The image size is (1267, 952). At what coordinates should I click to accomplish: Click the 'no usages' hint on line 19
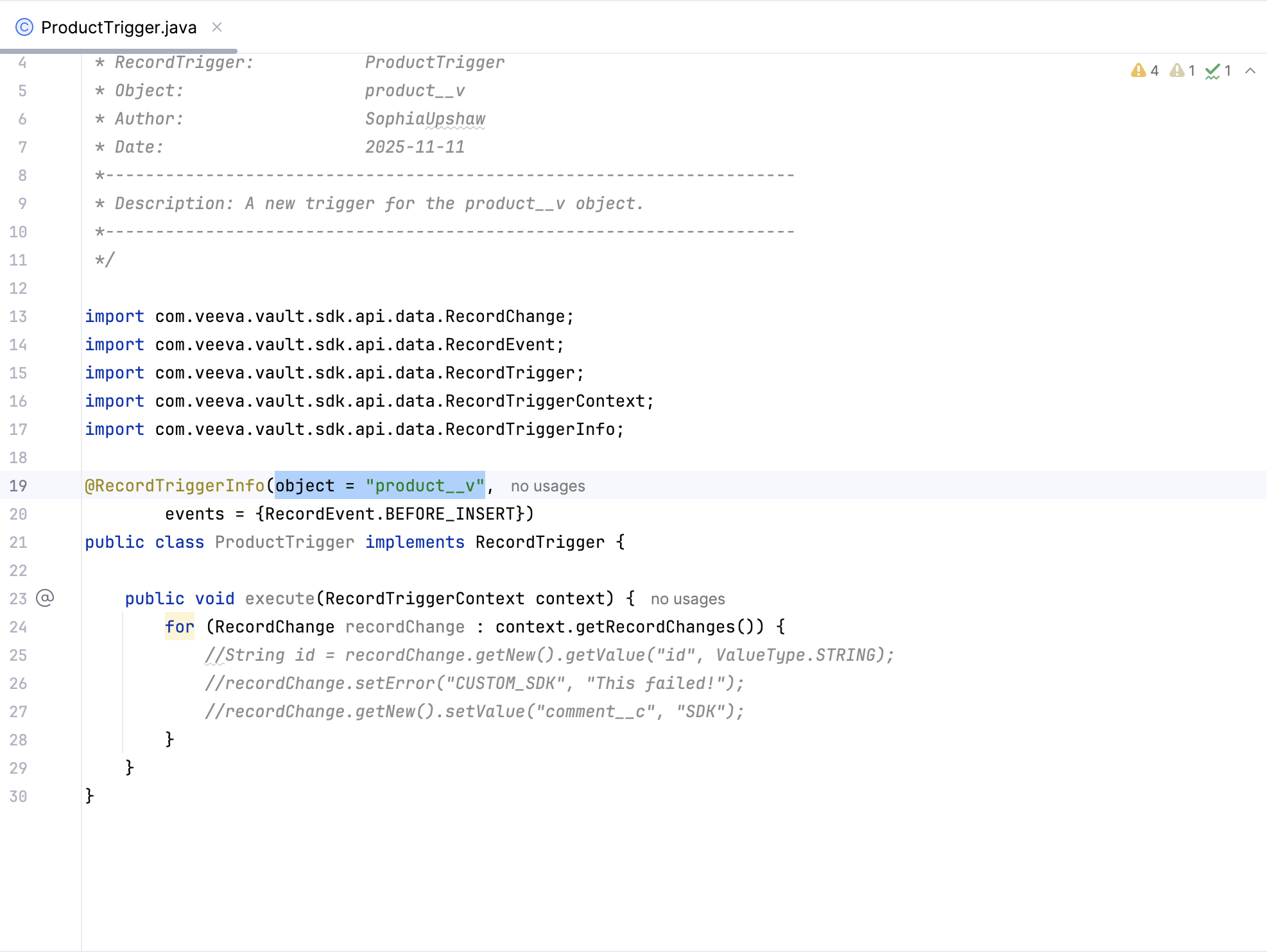[x=548, y=486]
